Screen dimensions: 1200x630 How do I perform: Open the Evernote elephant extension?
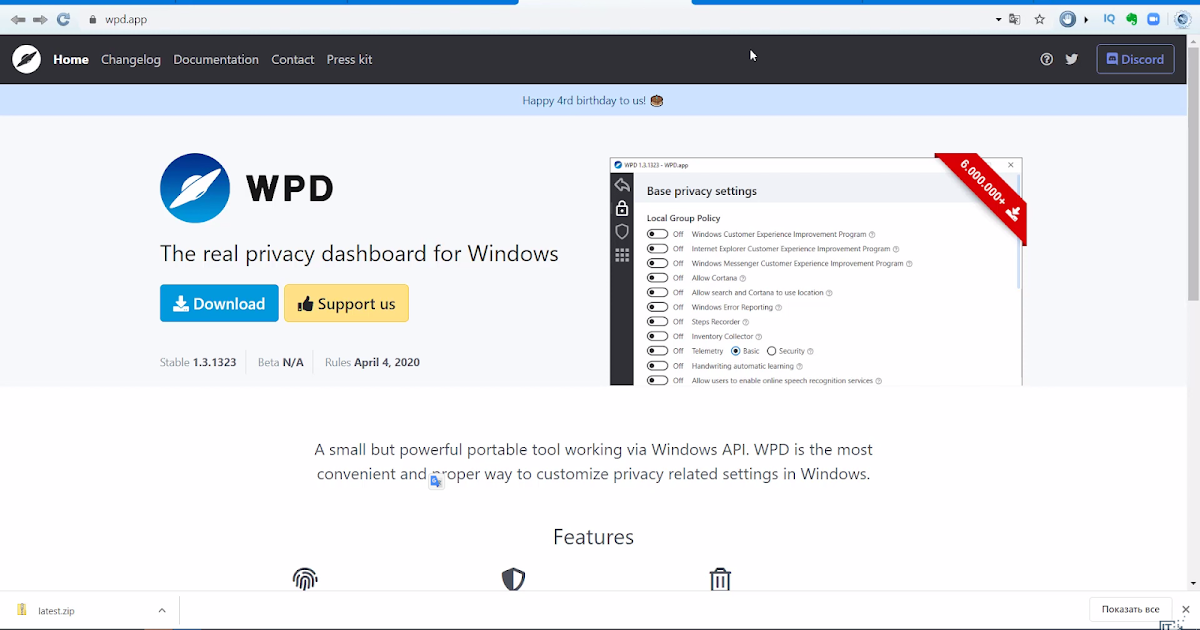(1131, 19)
